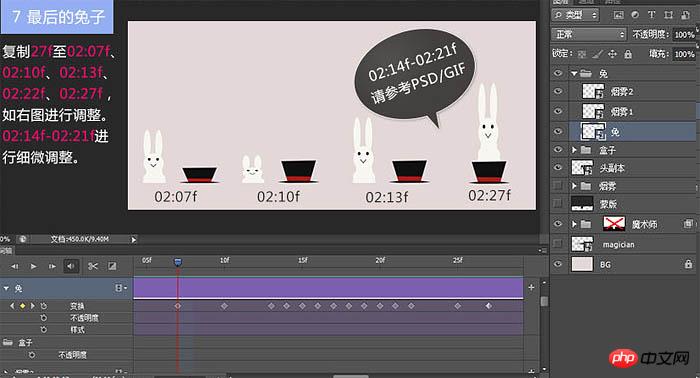Screen dimensions: 700x378
Task: Click the transition icon beside the scissors
Action: (112, 266)
